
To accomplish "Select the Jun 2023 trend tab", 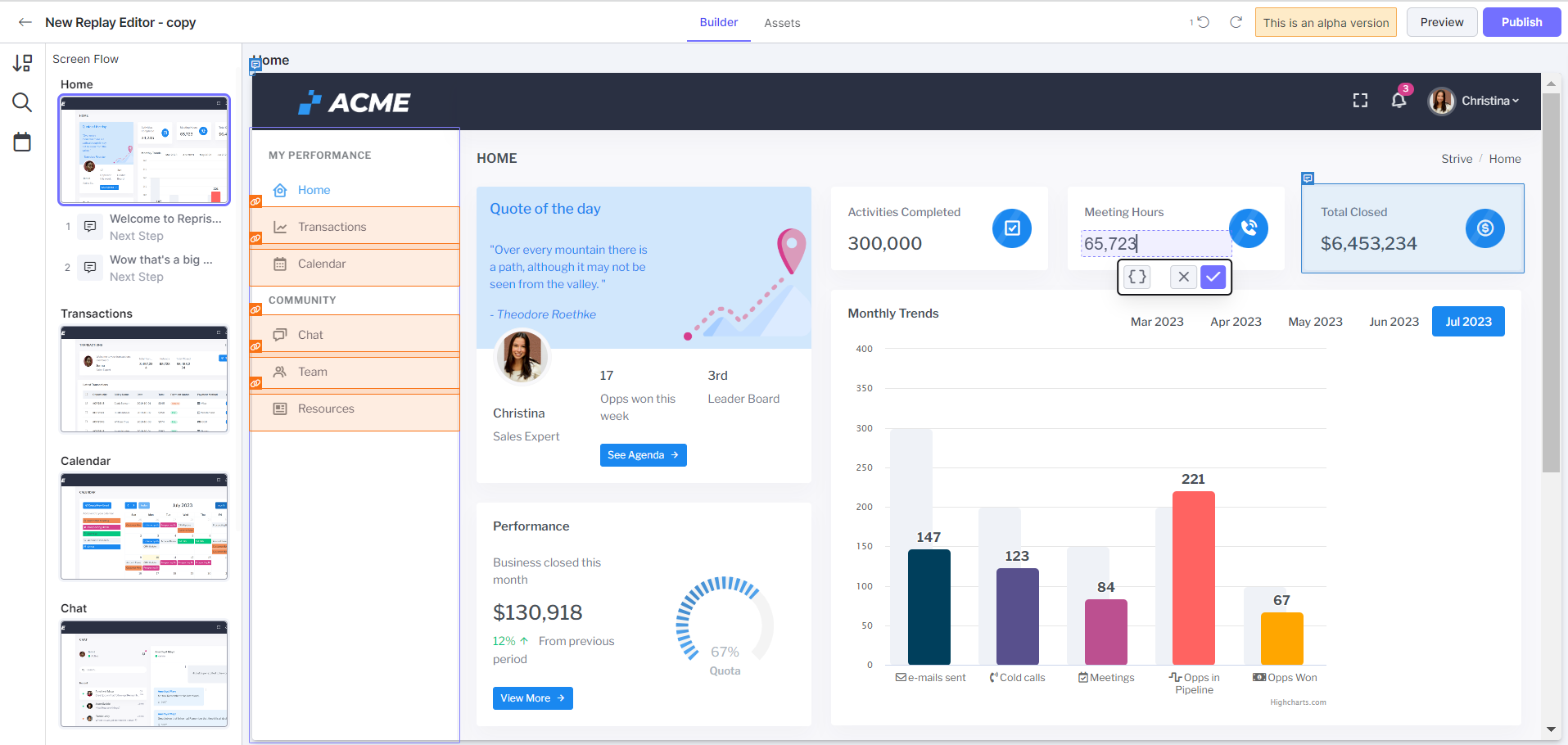I will tap(1394, 322).
